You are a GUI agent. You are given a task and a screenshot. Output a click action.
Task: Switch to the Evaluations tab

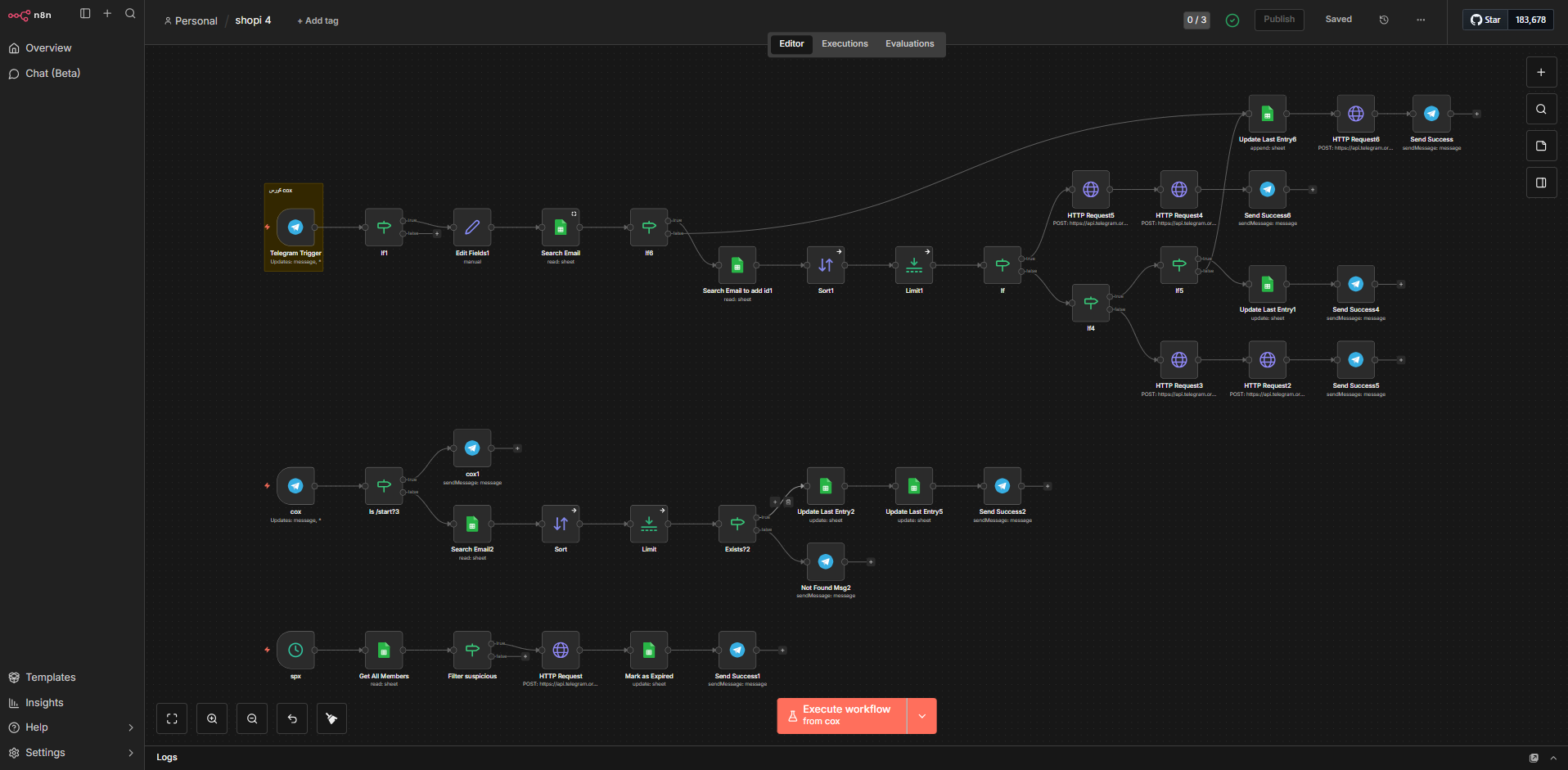click(909, 44)
